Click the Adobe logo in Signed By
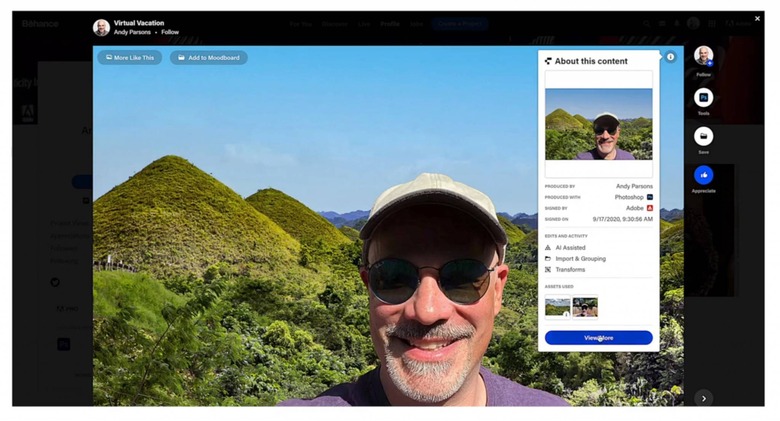The height and width of the screenshot is (421, 780). point(649,208)
